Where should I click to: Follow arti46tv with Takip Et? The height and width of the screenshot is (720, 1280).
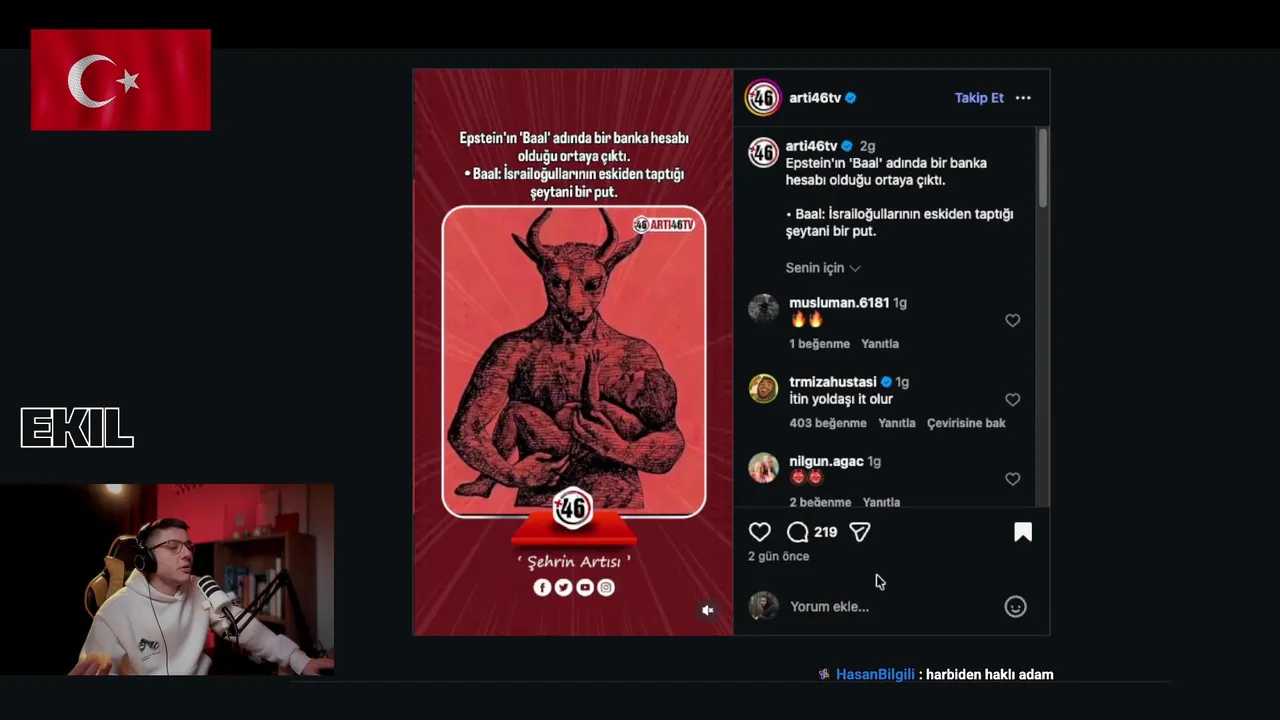(x=979, y=98)
